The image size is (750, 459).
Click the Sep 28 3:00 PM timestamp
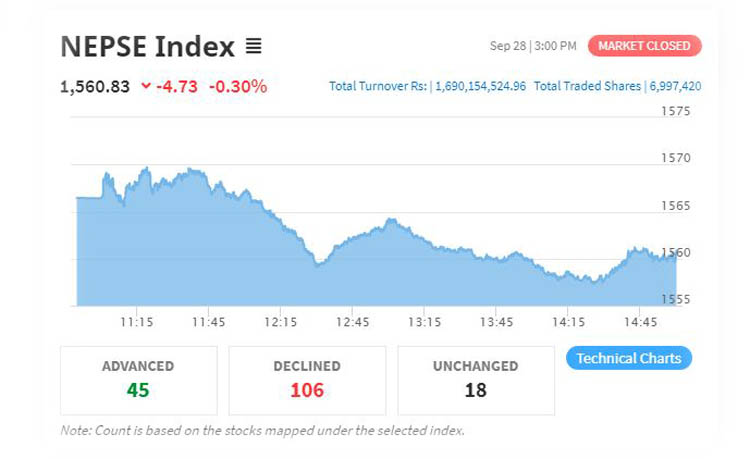(x=533, y=46)
